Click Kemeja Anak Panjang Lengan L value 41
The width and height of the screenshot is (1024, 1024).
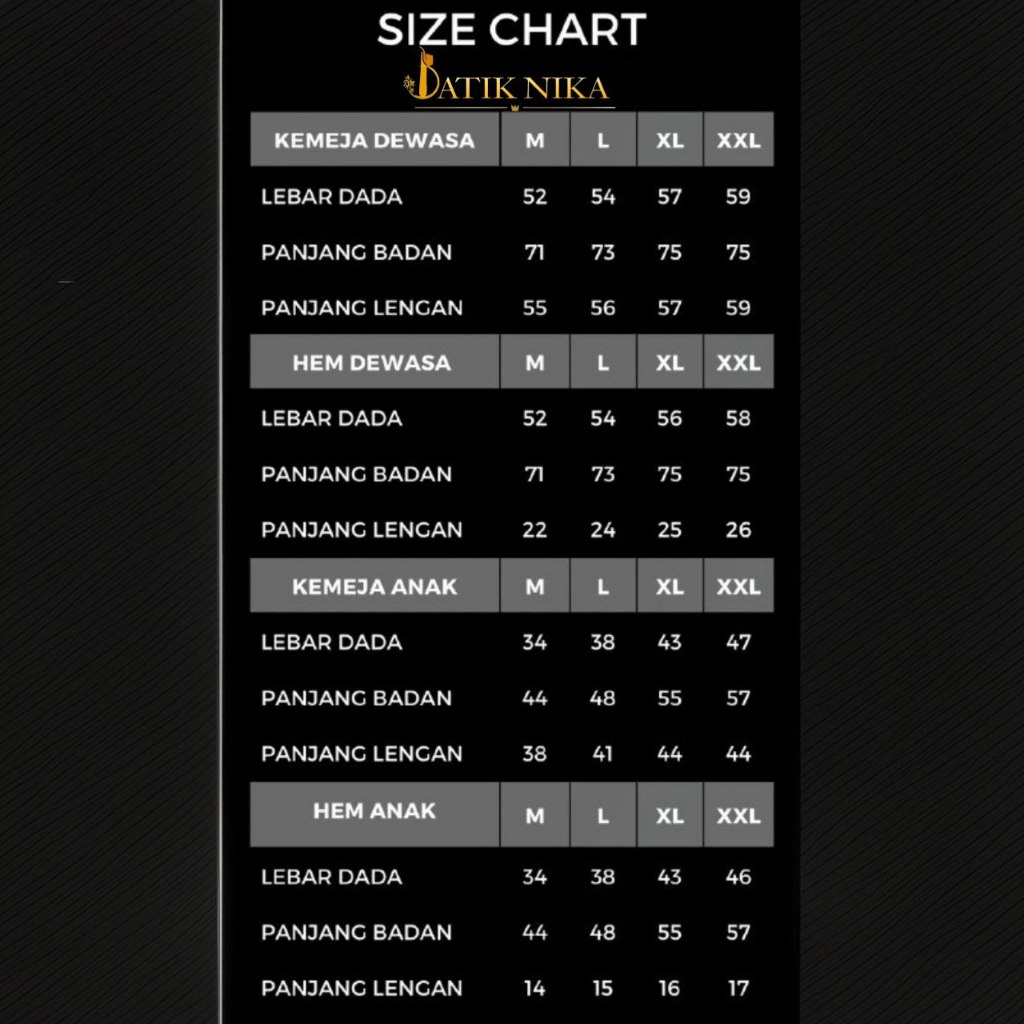[602, 753]
